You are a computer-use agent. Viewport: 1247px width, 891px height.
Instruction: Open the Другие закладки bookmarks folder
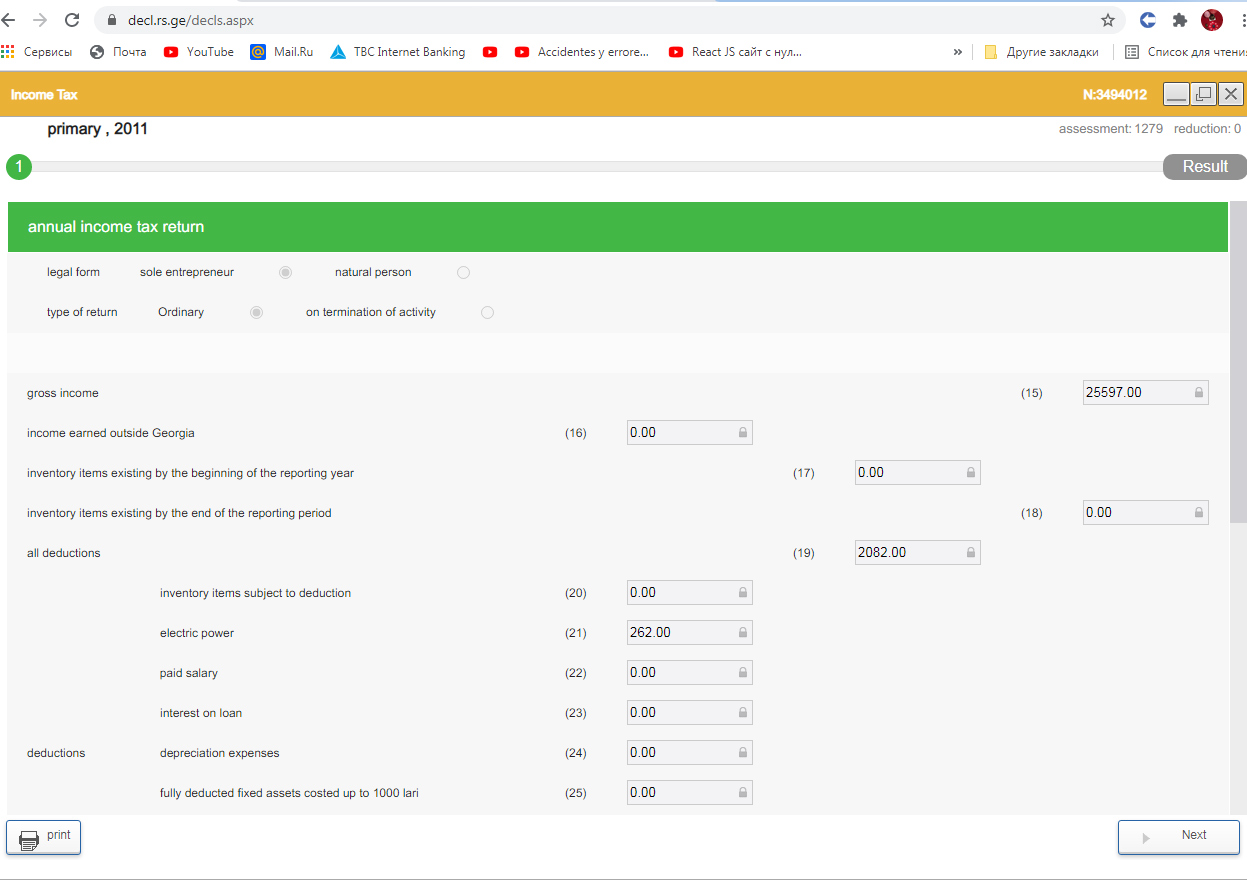pyautogui.click(x=1041, y=52)
